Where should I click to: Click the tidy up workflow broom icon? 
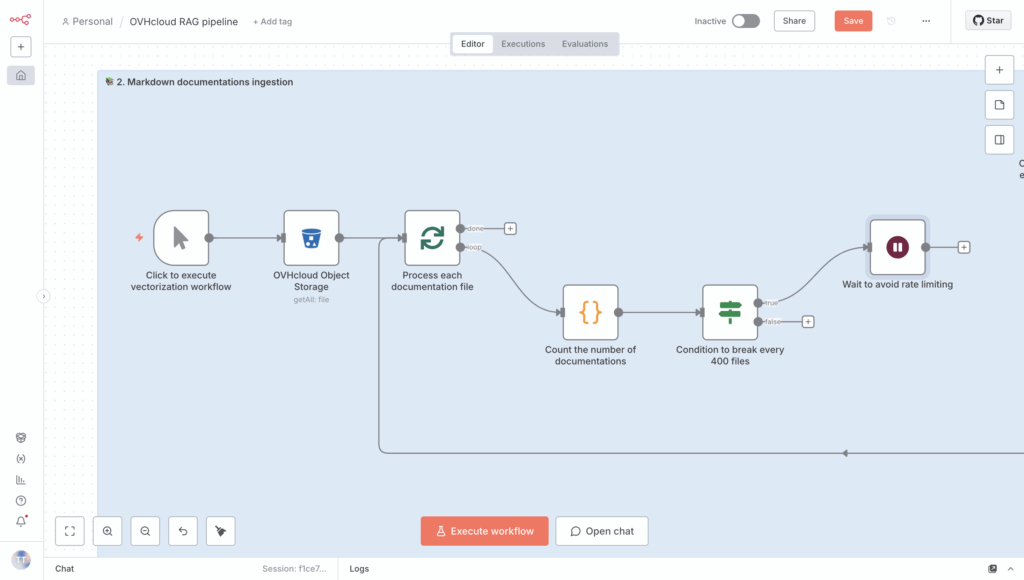(220, 531)
